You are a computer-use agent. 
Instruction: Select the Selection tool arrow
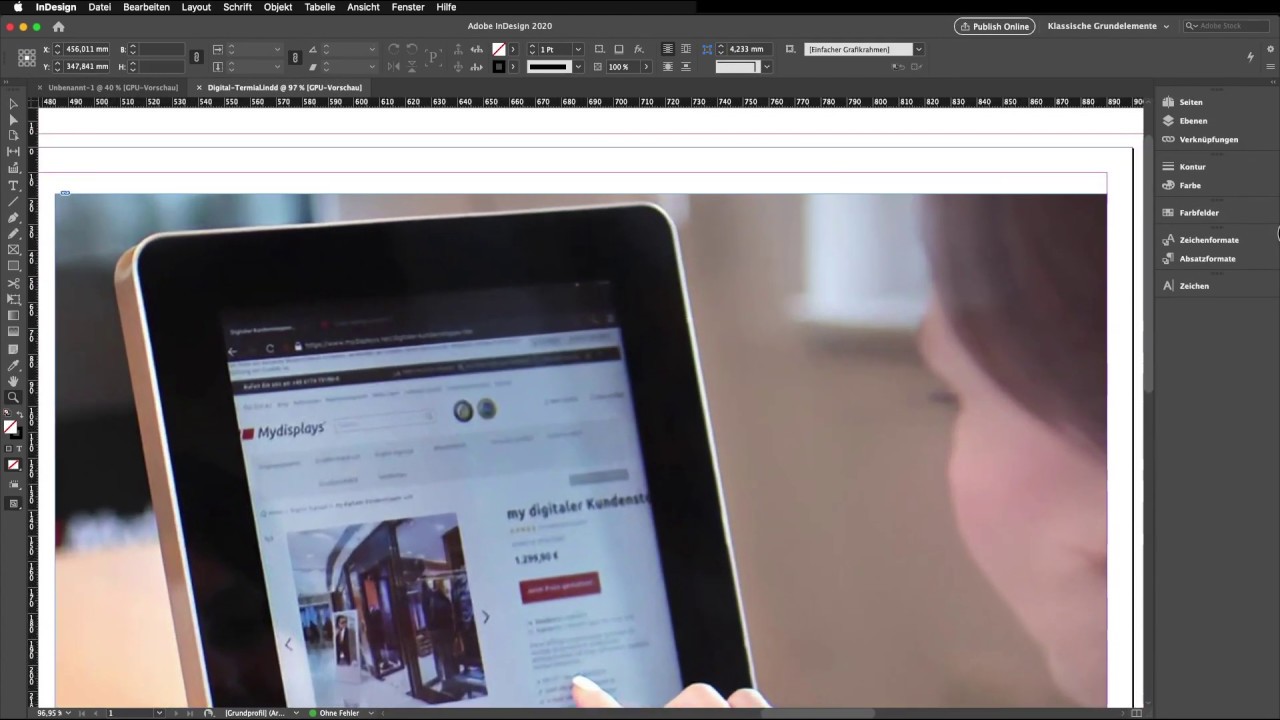coord(13,104)
